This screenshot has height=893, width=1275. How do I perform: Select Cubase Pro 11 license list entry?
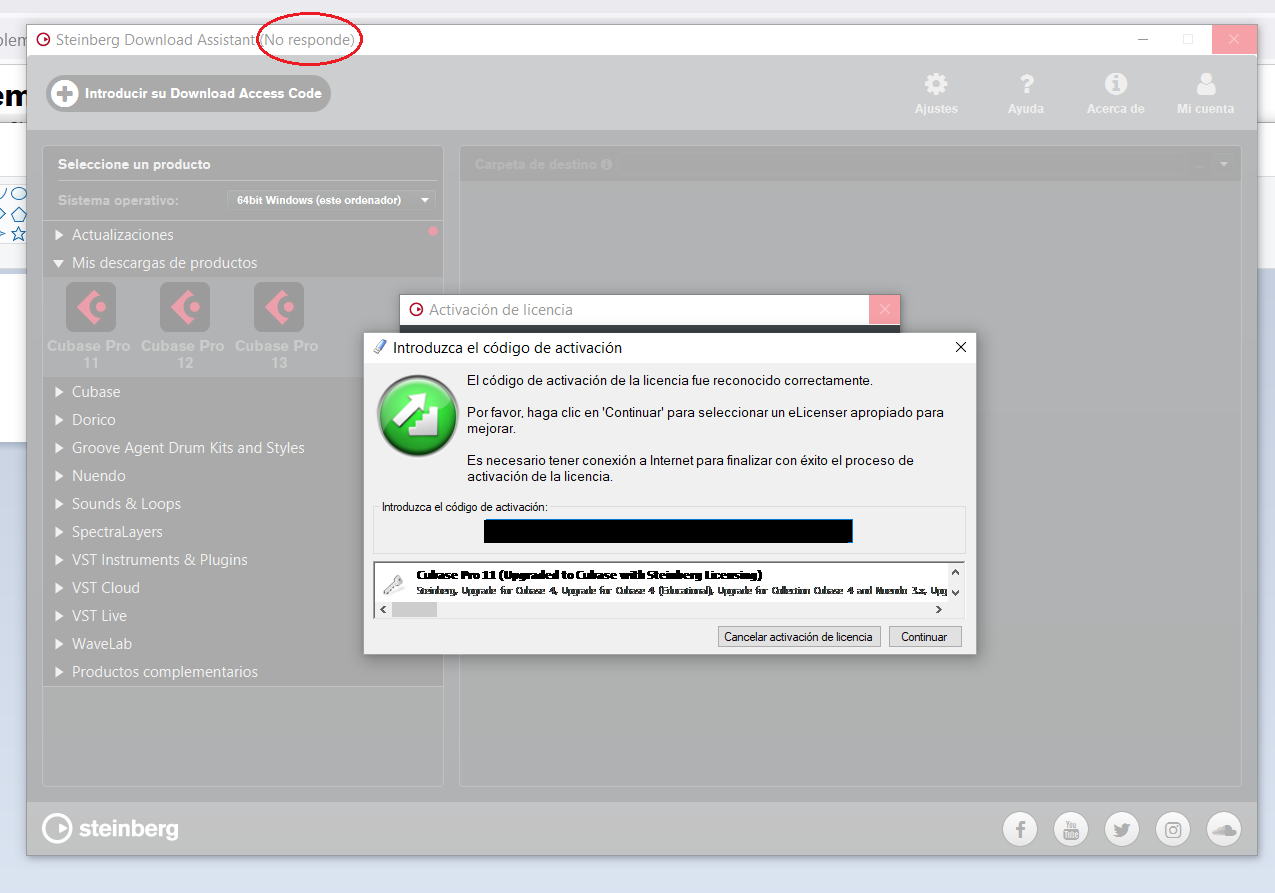click(660, 582)
